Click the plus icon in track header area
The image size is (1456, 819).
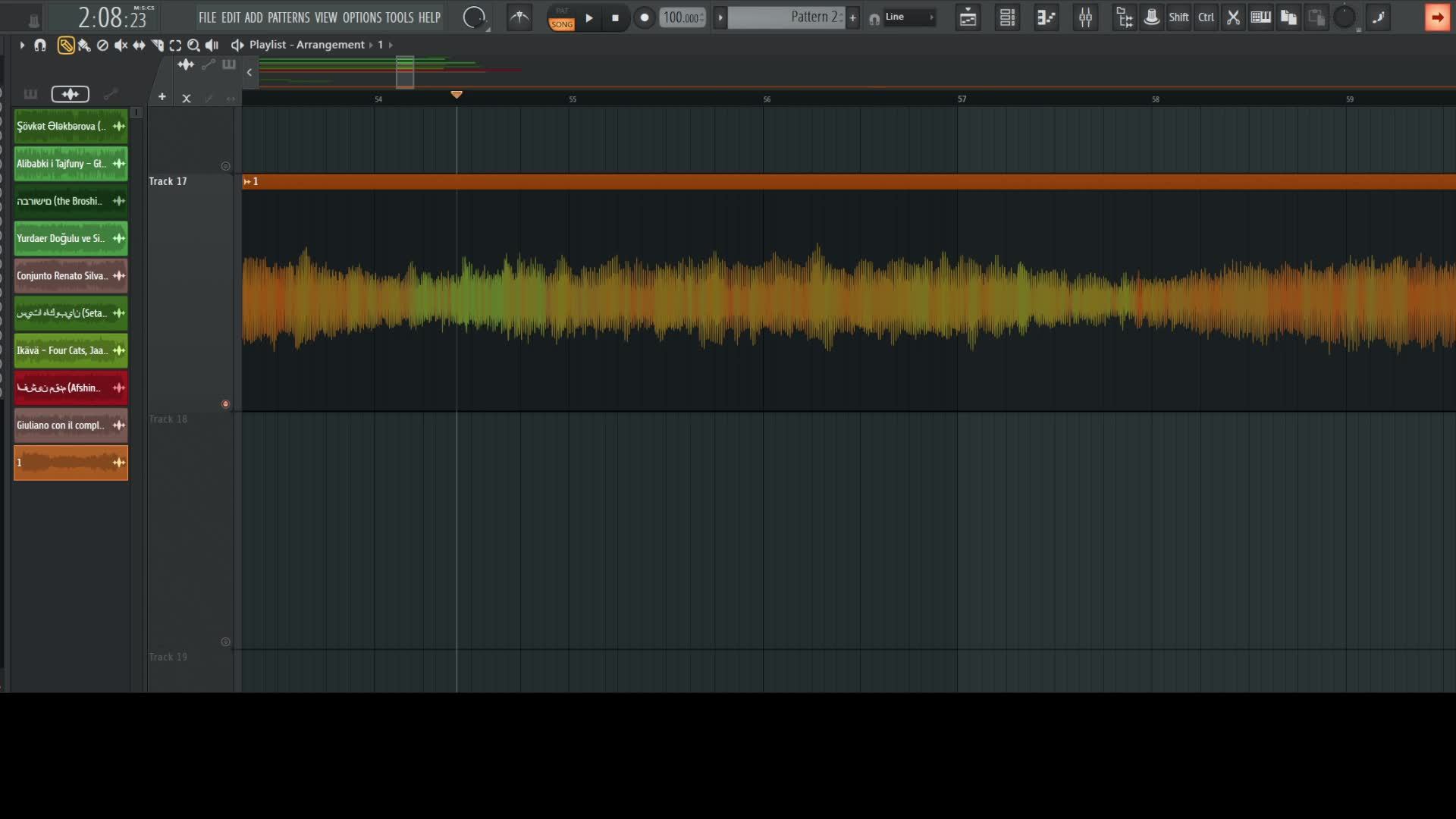tap(162, 97)
